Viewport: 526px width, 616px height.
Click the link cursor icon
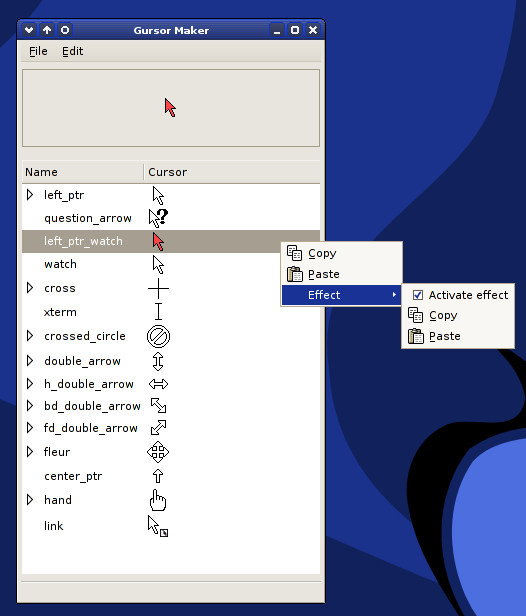tap(158, 526)
